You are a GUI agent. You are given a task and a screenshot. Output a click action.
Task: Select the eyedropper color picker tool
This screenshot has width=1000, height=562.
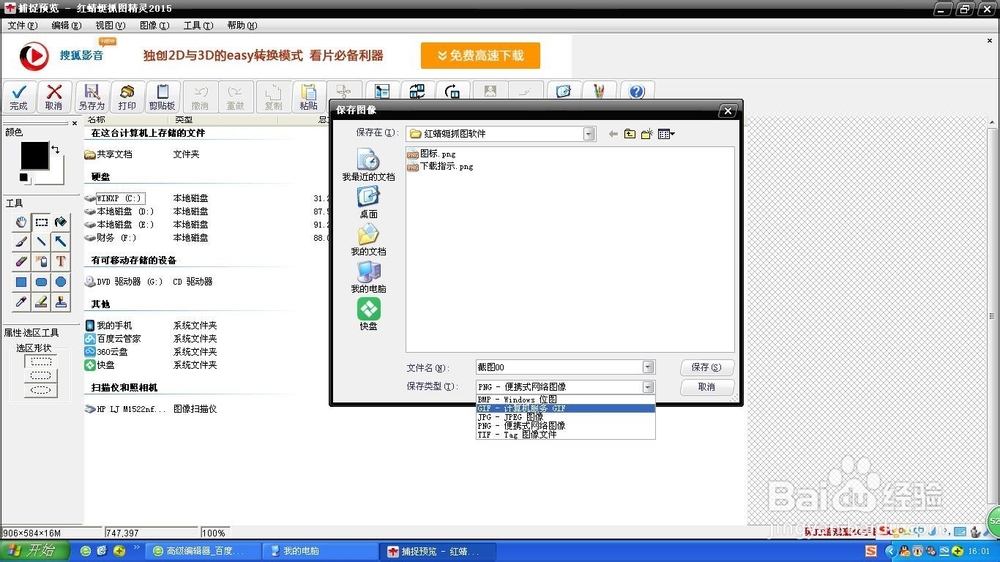pos(21,302)
